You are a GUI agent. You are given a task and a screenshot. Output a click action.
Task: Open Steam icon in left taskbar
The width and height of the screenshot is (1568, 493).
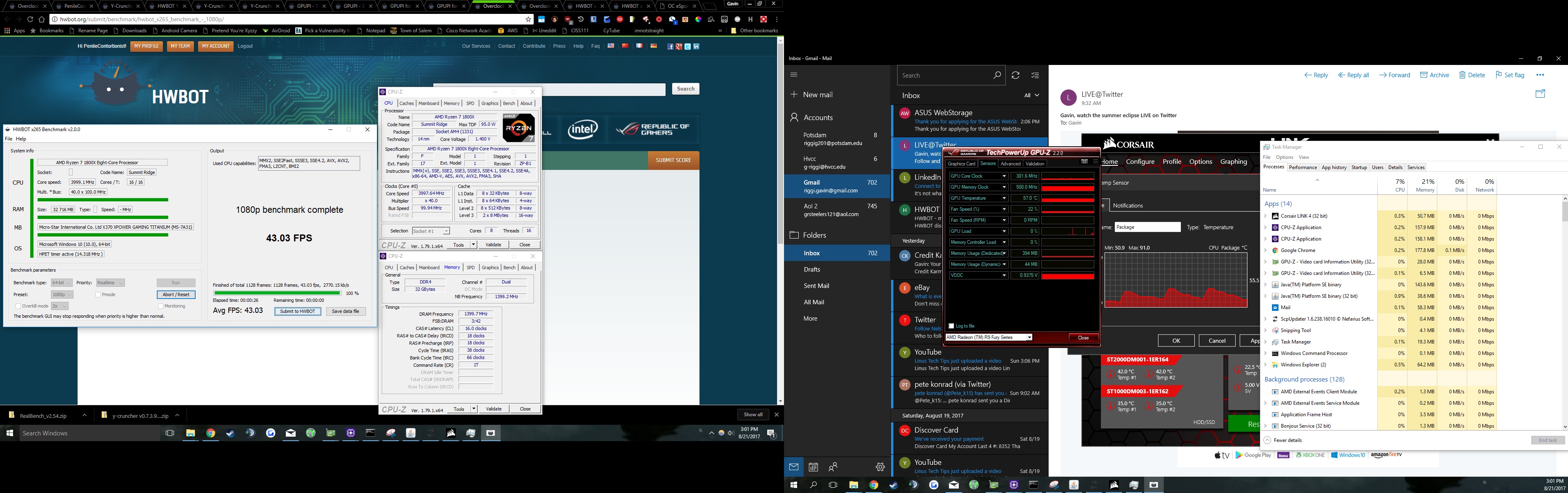[x=230, y=433]
